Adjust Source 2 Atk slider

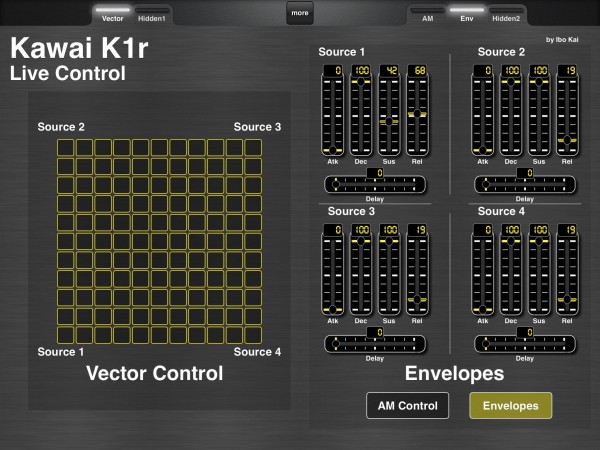[x=483, y=116]
